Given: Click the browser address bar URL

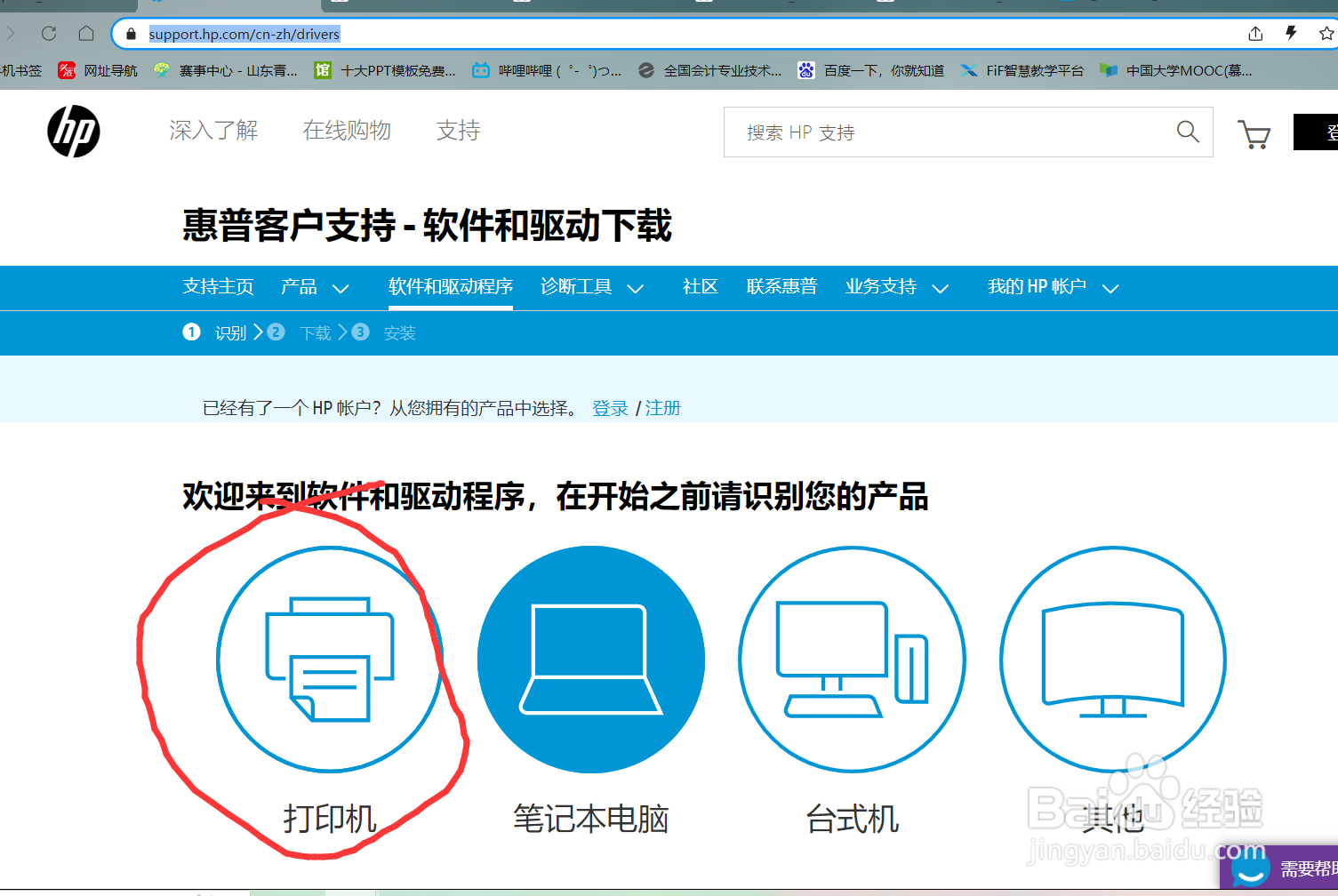Looking at the screenshot, I should pos(244,34).
